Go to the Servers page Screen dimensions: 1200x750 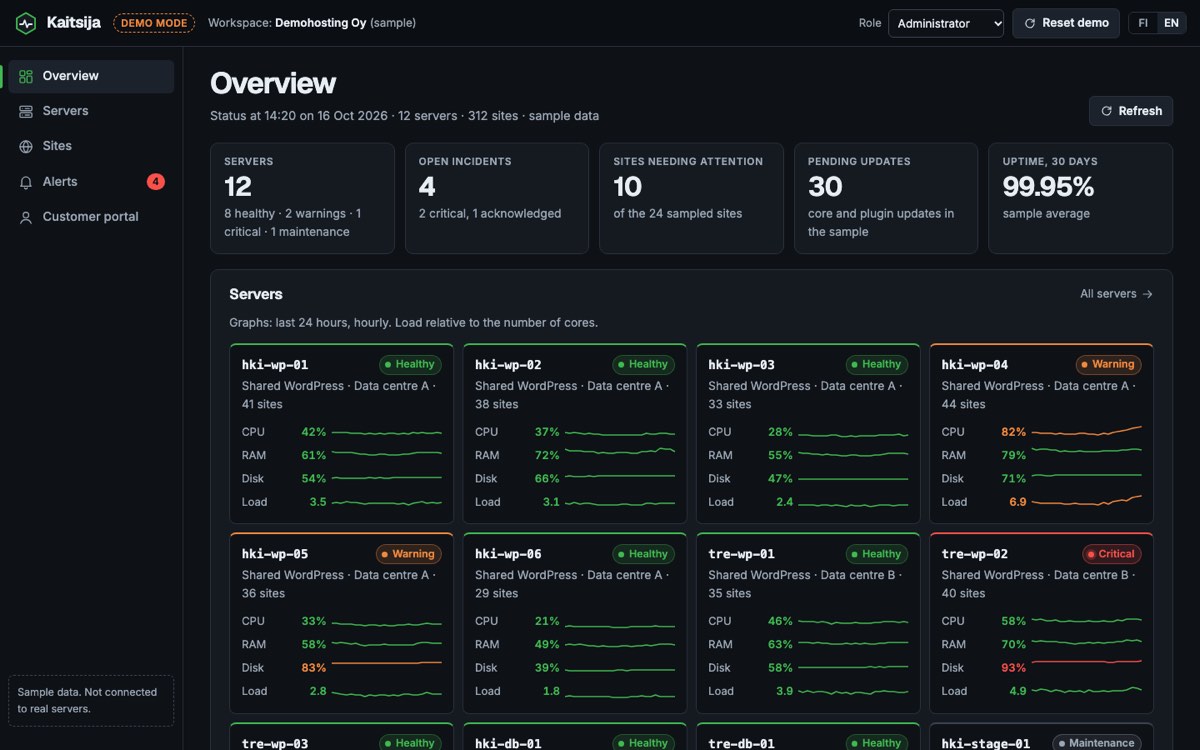[x=91, y=111]
